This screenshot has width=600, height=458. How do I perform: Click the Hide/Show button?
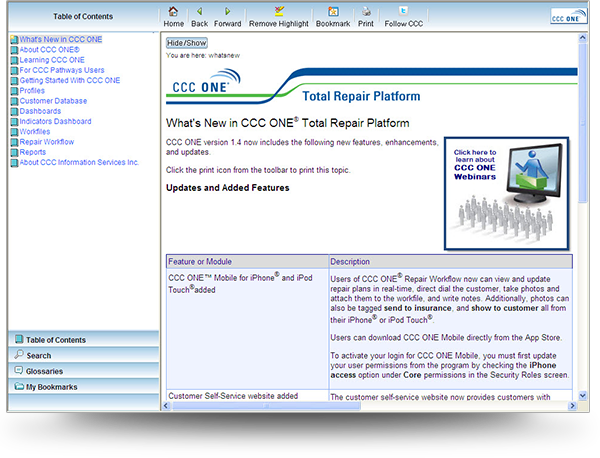187,43
